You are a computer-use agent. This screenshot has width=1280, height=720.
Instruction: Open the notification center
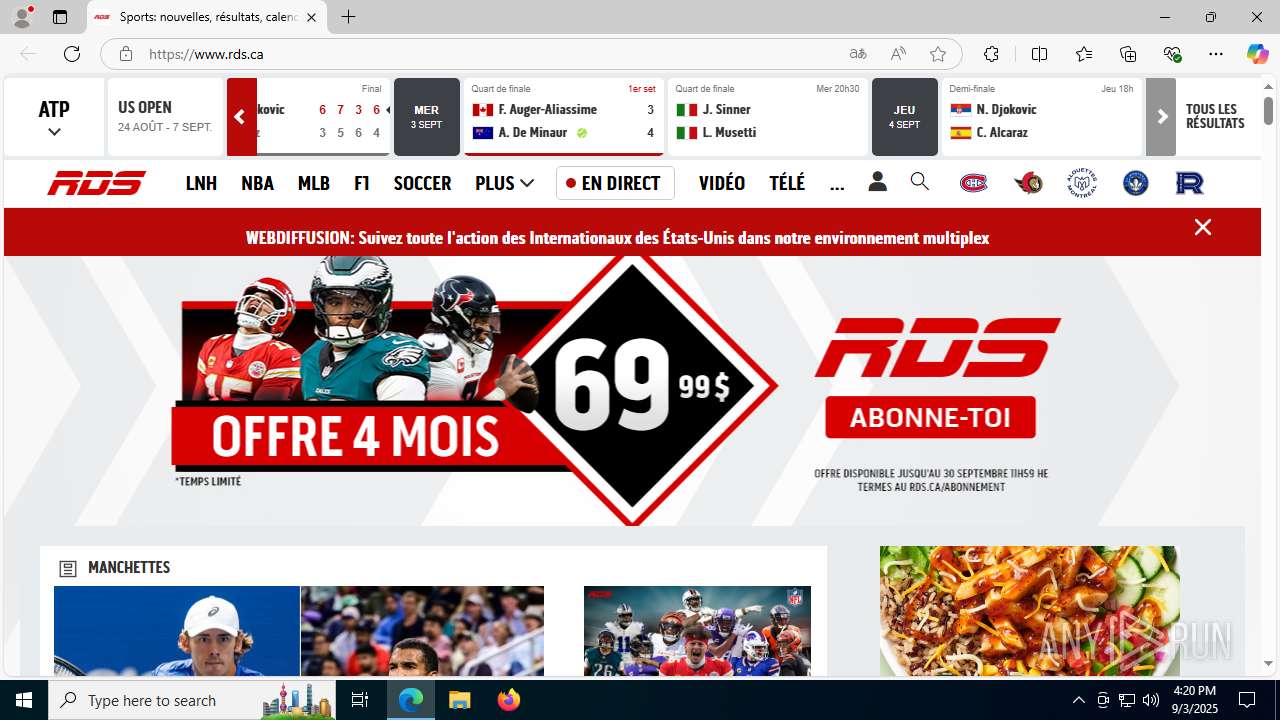(1247, 700)
